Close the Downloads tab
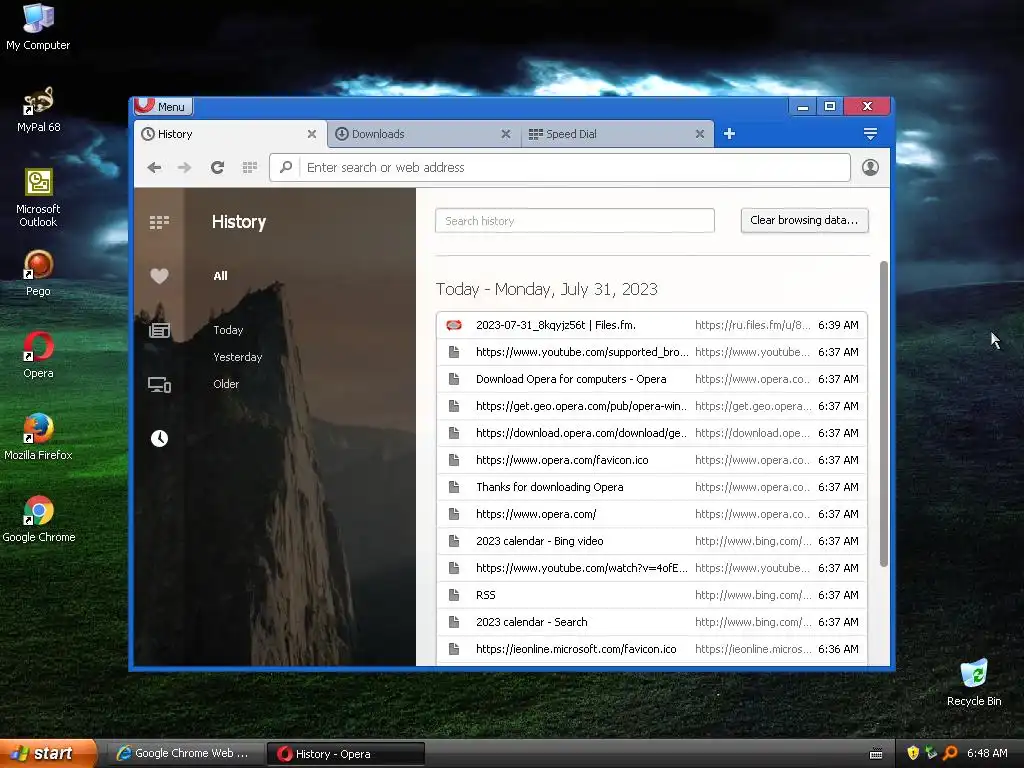This screenshot has height=768, width=1024. point(505,134)
